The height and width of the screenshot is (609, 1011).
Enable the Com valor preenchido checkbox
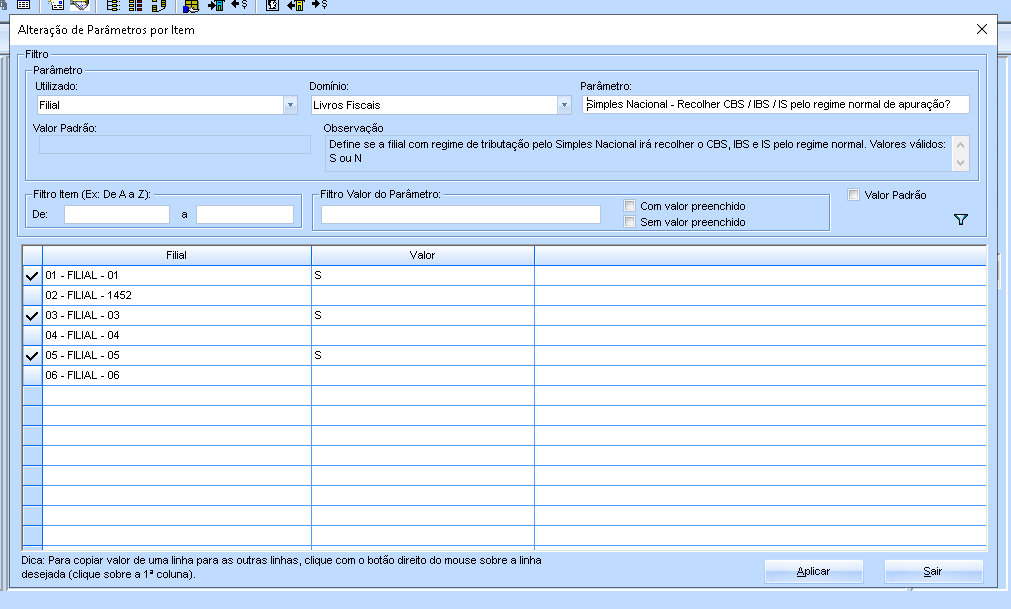[x=630, y=206]
